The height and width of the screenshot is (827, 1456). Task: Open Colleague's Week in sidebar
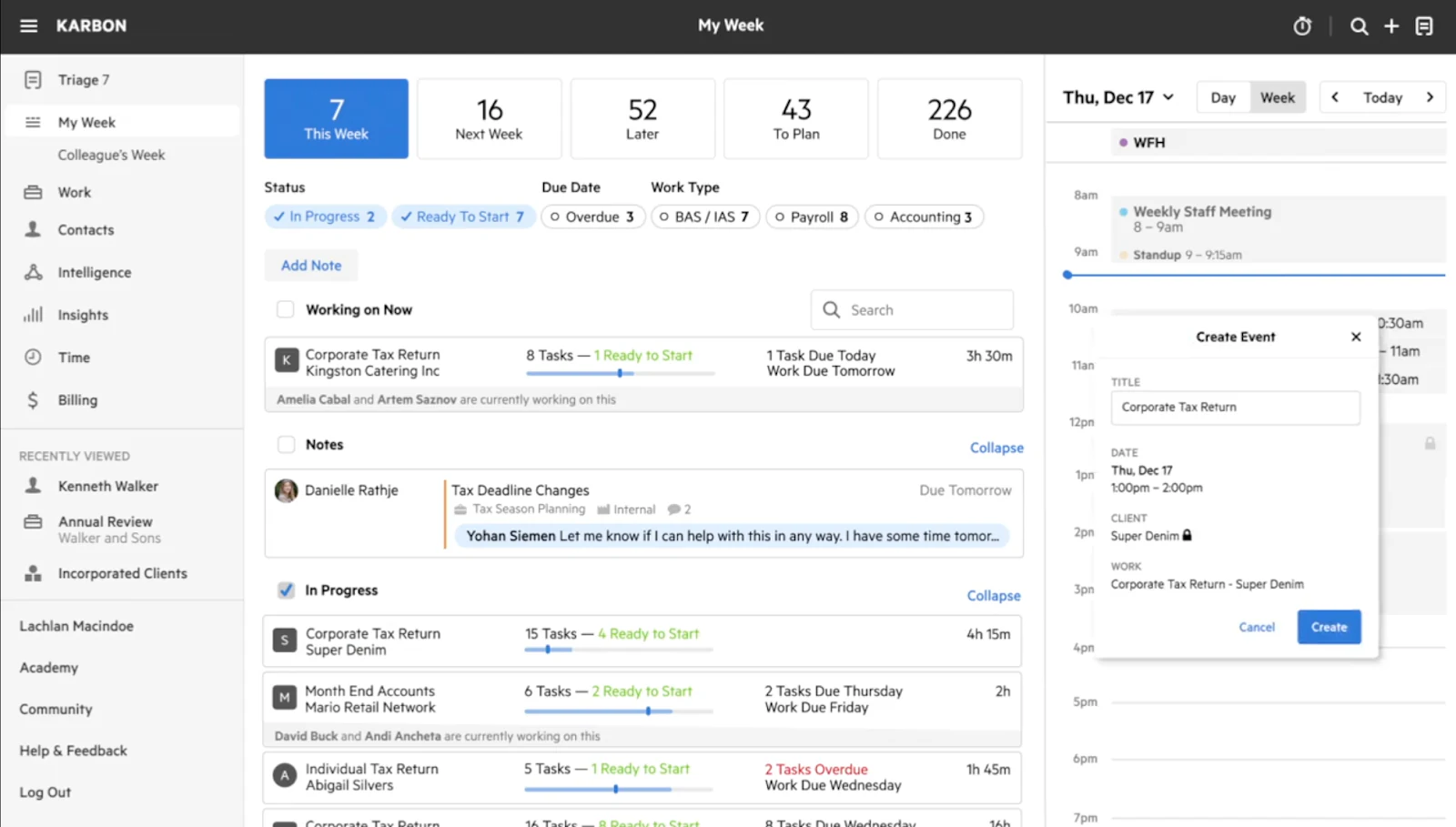click(111, 155)
